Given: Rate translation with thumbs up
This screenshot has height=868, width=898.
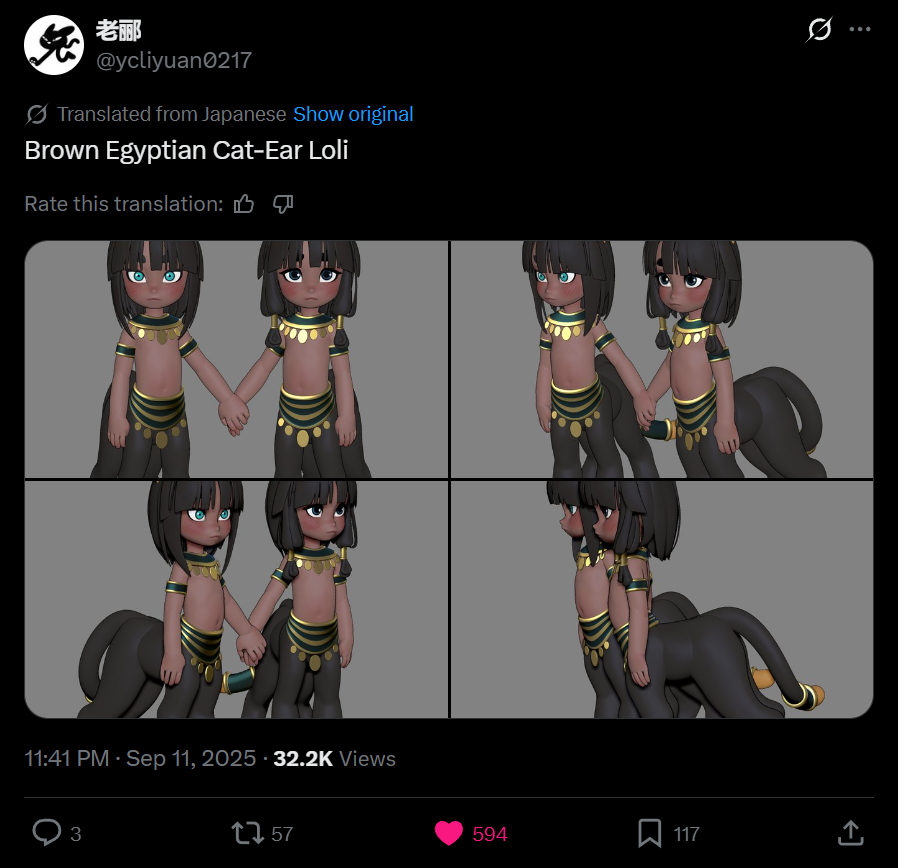Looking at the screenshot, I should tap(243, 204).
